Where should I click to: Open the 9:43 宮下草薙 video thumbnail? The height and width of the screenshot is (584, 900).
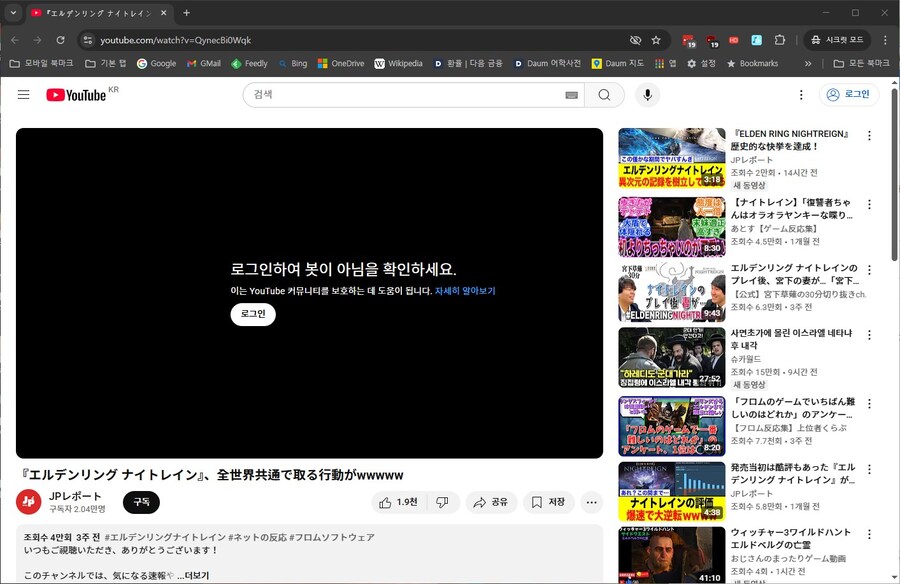point(672,292)
